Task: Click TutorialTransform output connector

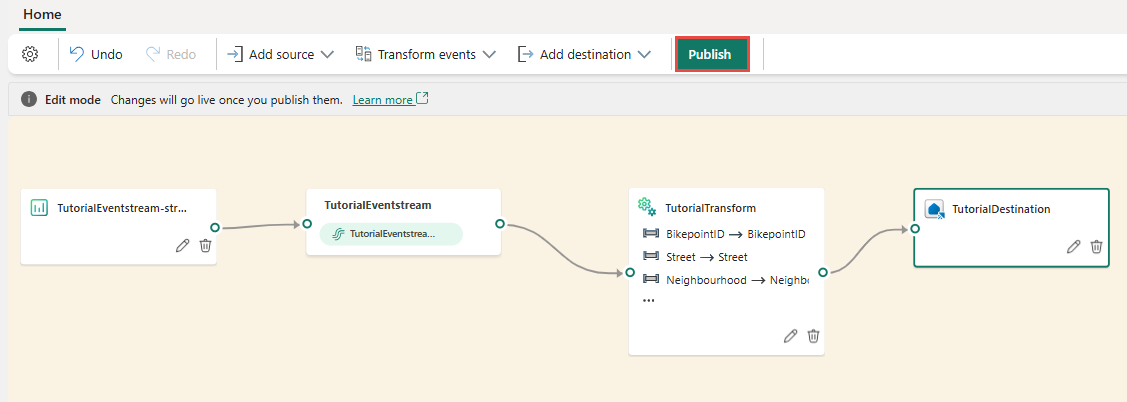Action: click(x=823, y=272)
